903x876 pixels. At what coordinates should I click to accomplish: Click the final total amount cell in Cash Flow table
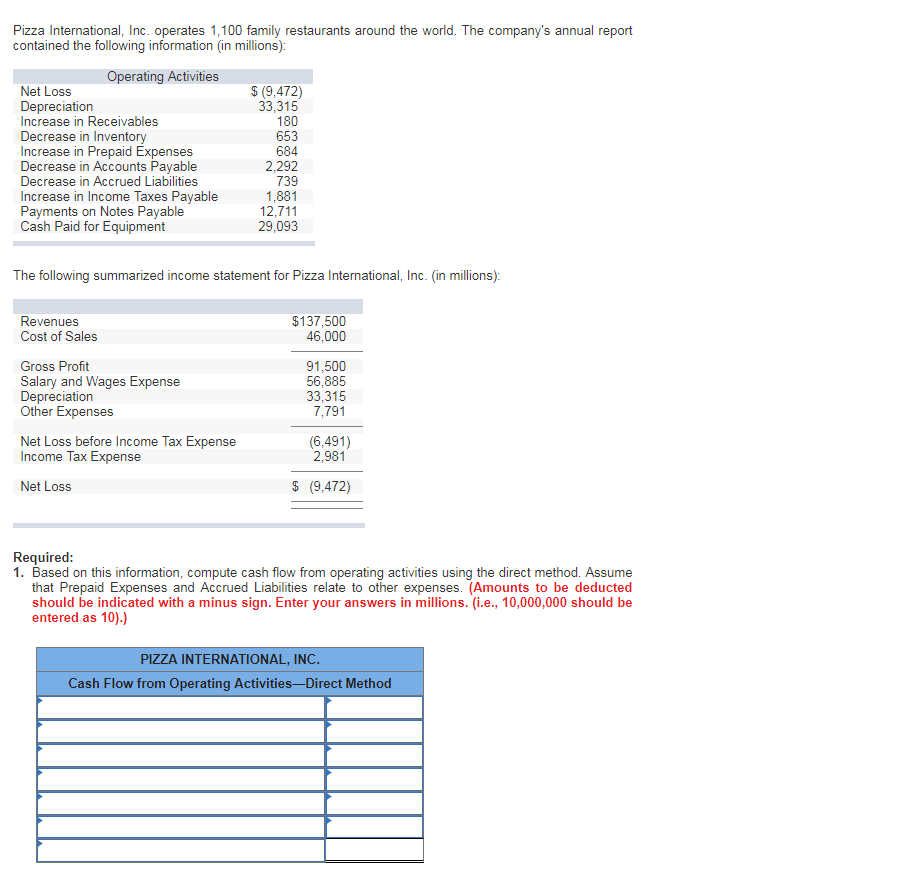(374, 850)
